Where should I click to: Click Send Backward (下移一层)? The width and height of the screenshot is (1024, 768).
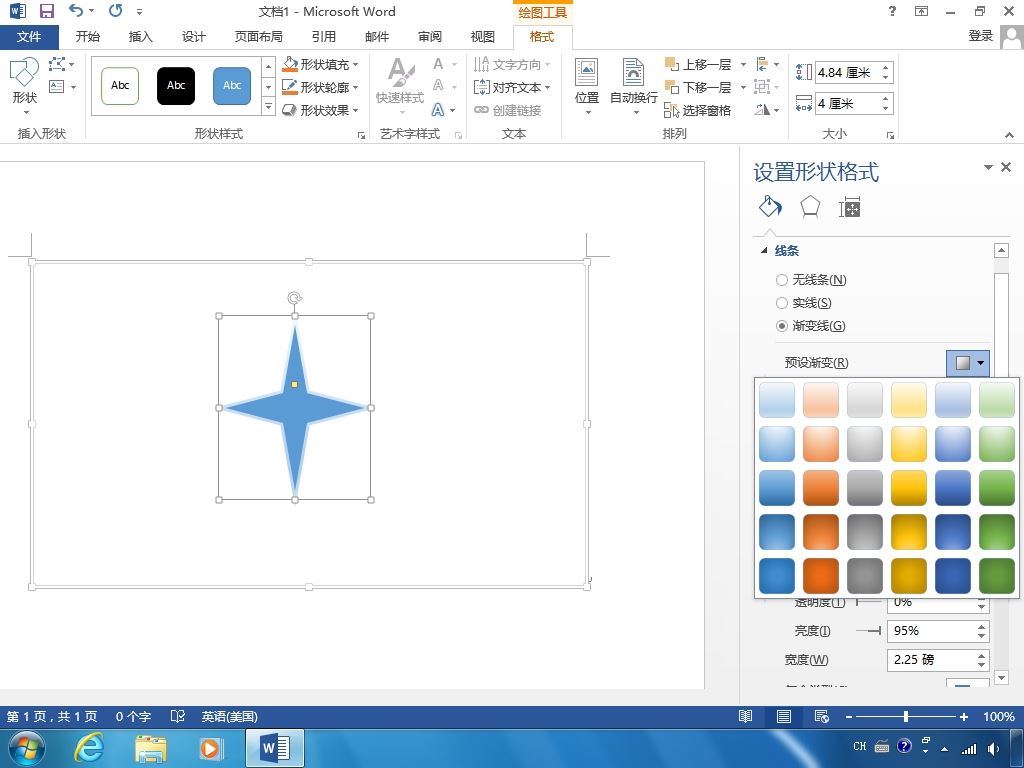[697, 87]
